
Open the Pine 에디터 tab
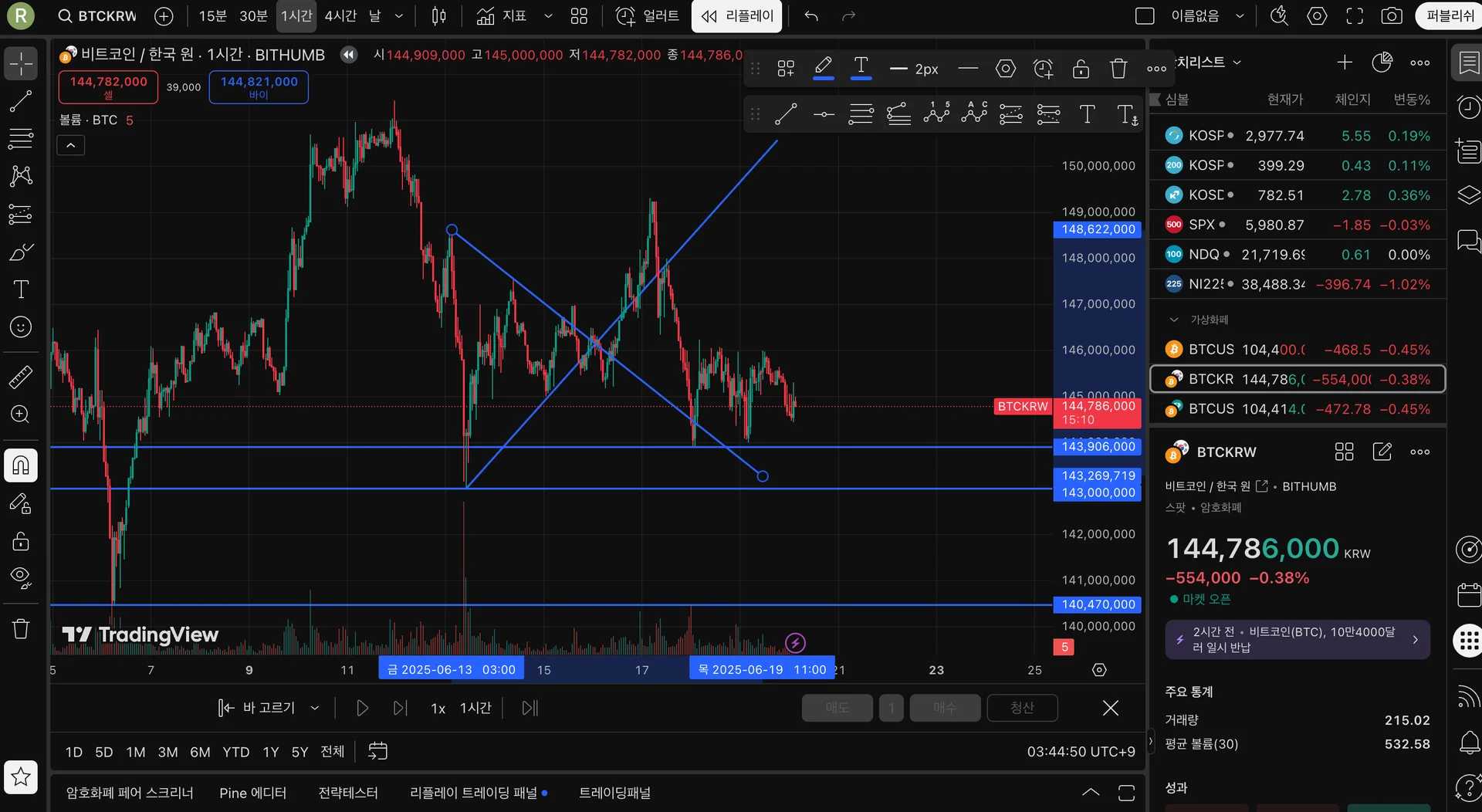point(252,793)
